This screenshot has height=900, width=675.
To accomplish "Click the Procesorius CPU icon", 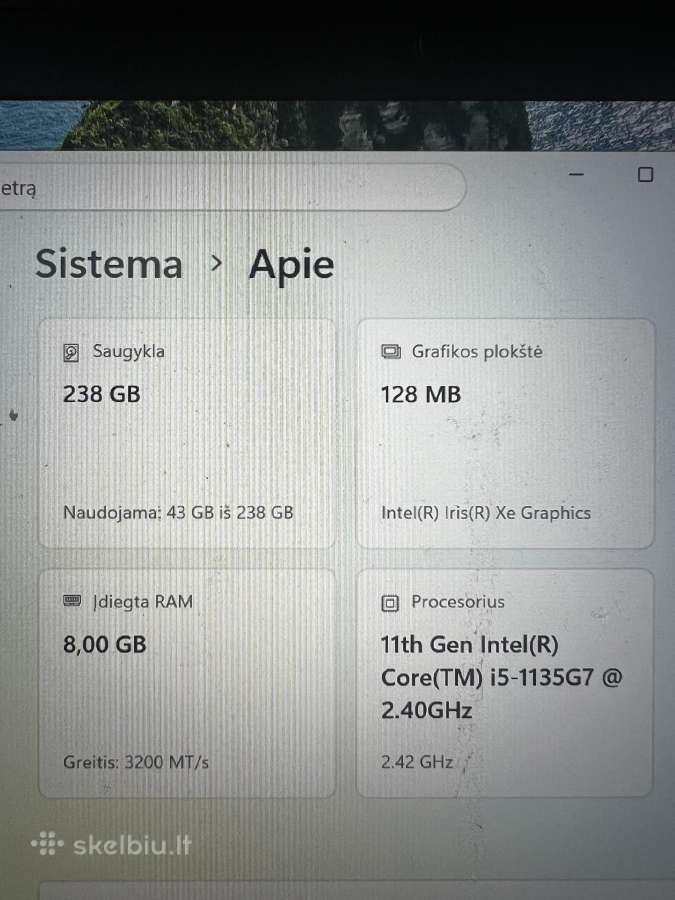I will 390,603.
